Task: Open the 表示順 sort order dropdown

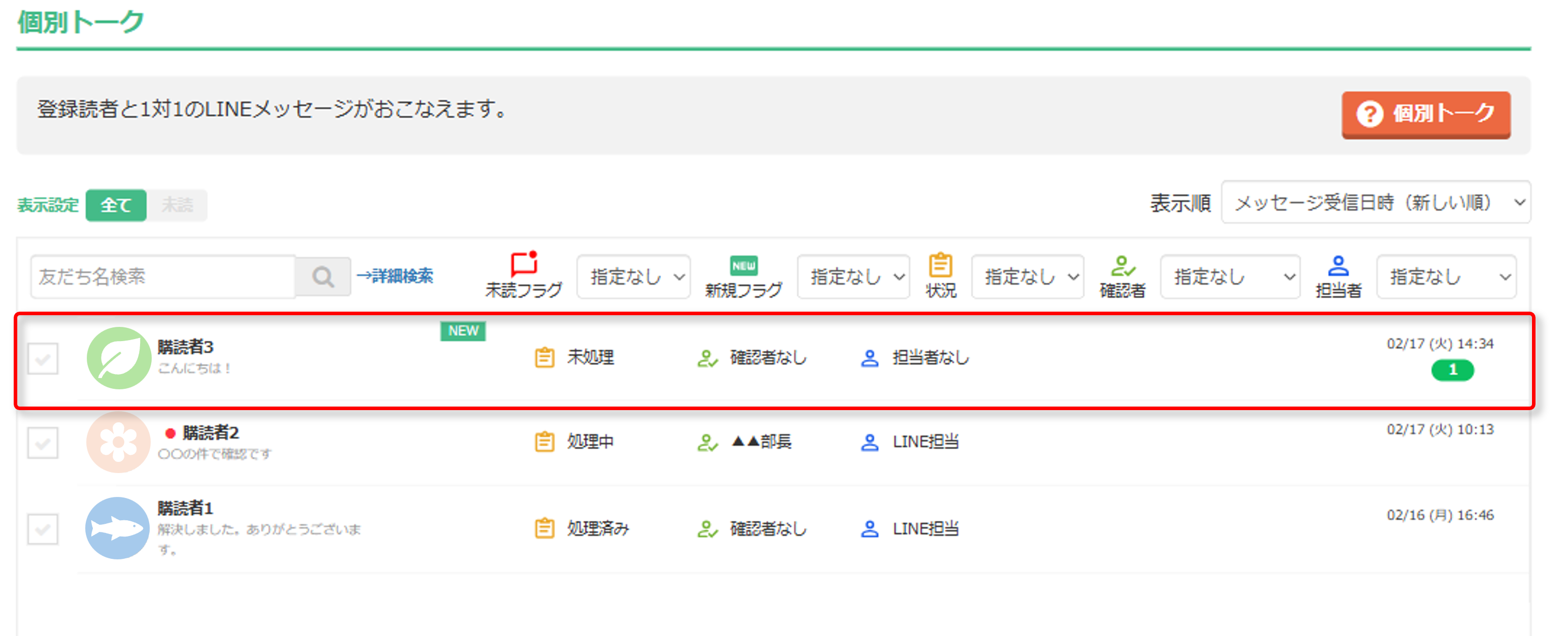Action: [x=1375, y=203]
